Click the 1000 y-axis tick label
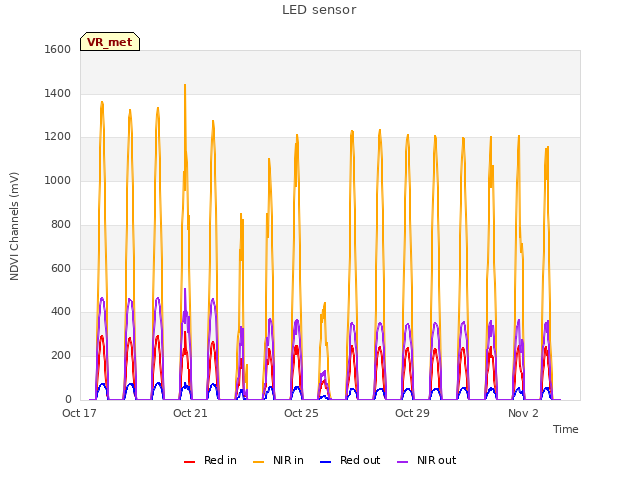 pos(58,180)
